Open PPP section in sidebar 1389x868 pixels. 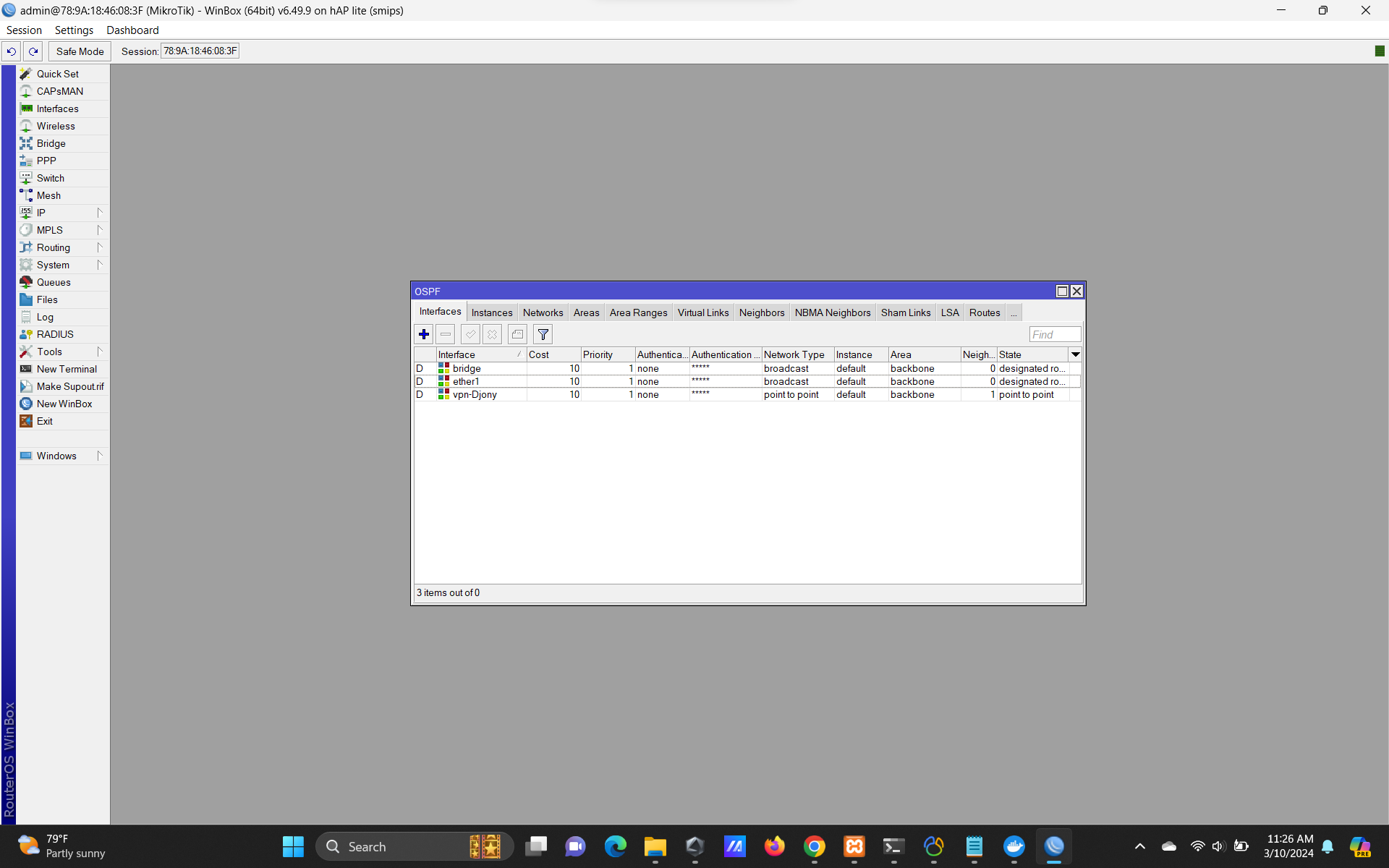pyautogui.click(x=63, y=161)
